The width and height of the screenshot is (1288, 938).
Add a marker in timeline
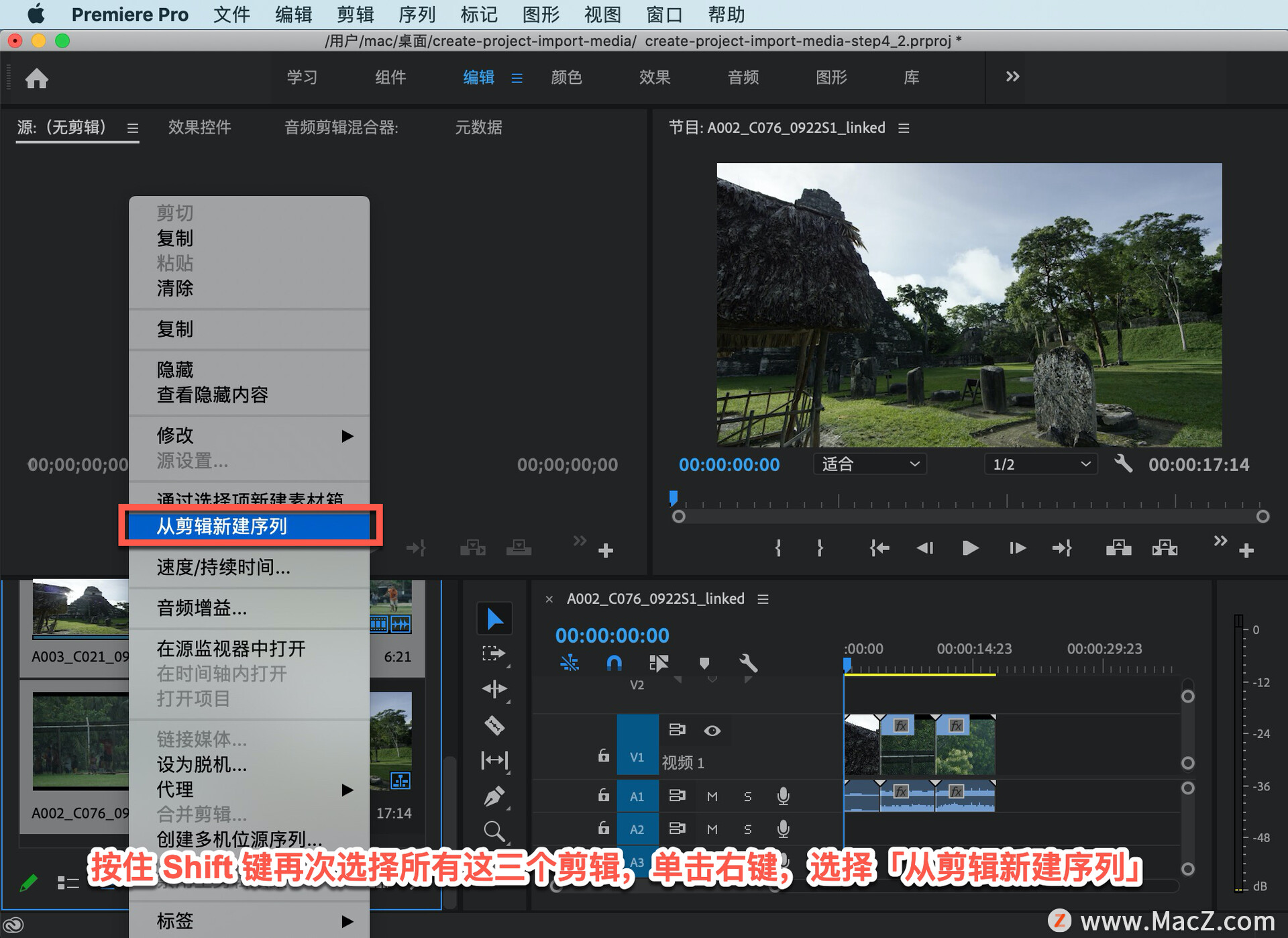coord(704,664)
